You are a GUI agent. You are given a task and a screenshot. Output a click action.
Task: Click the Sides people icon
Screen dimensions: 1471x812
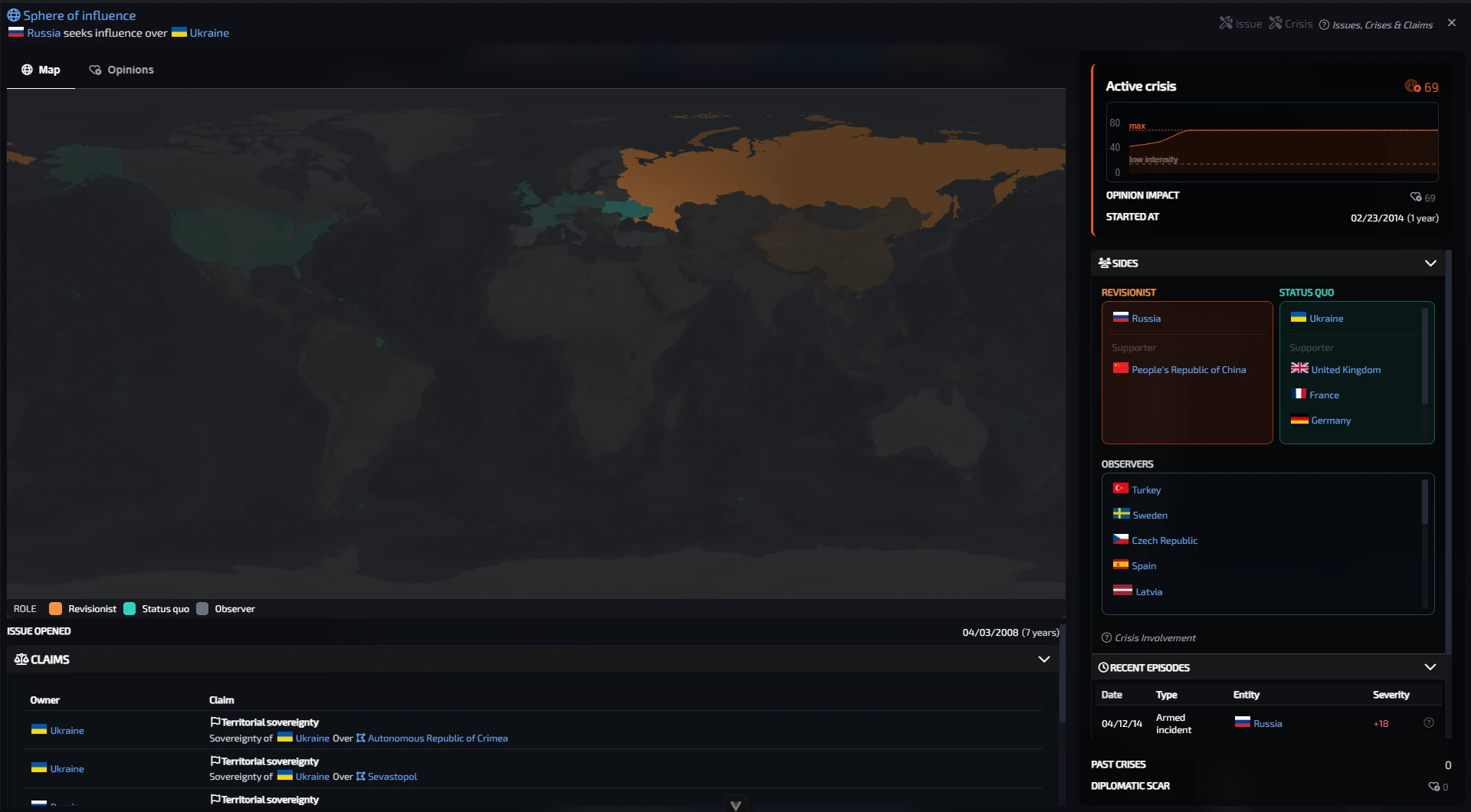[x=1104, y=263]
